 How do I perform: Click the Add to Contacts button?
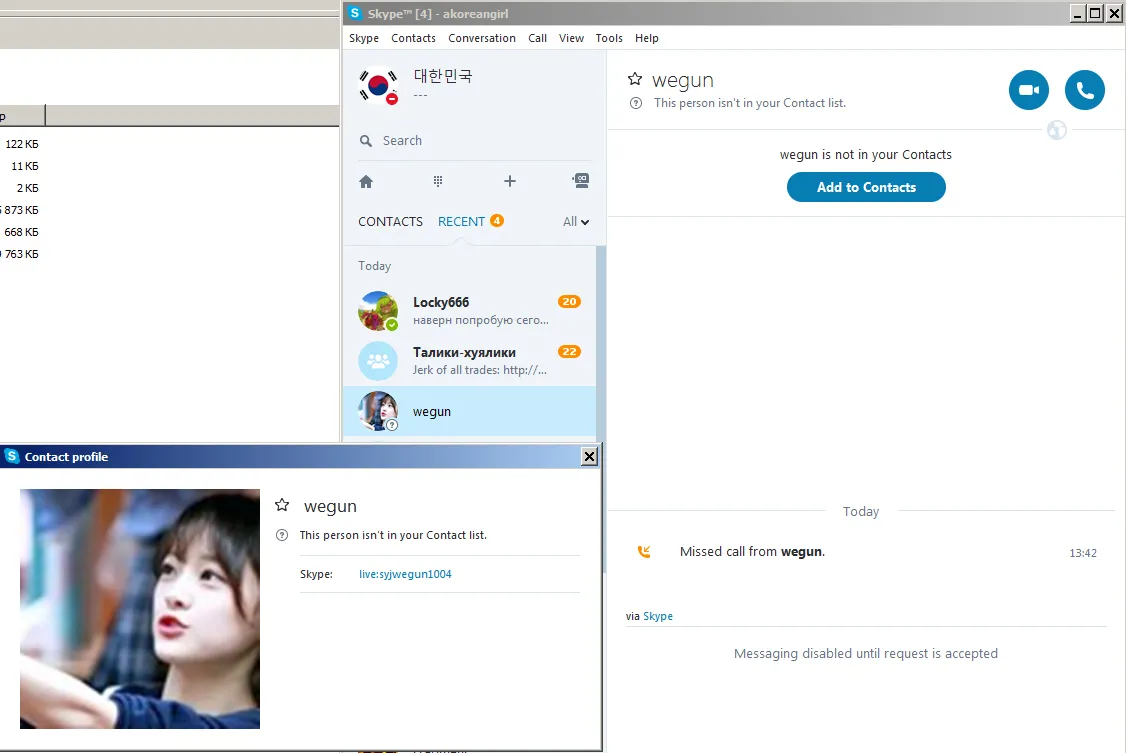coord(866,187)
